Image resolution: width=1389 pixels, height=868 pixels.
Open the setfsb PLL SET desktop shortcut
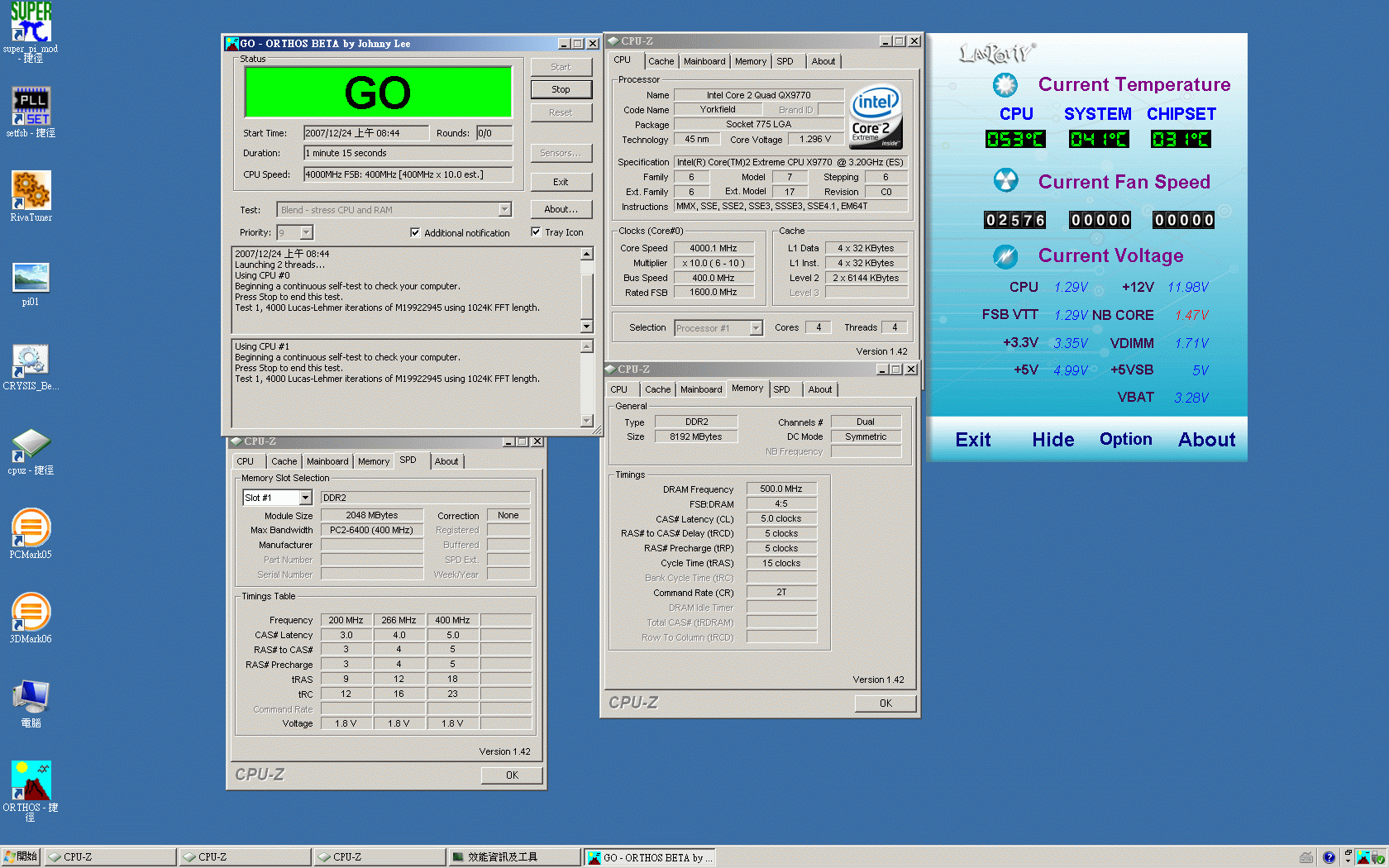click(31, 112)
